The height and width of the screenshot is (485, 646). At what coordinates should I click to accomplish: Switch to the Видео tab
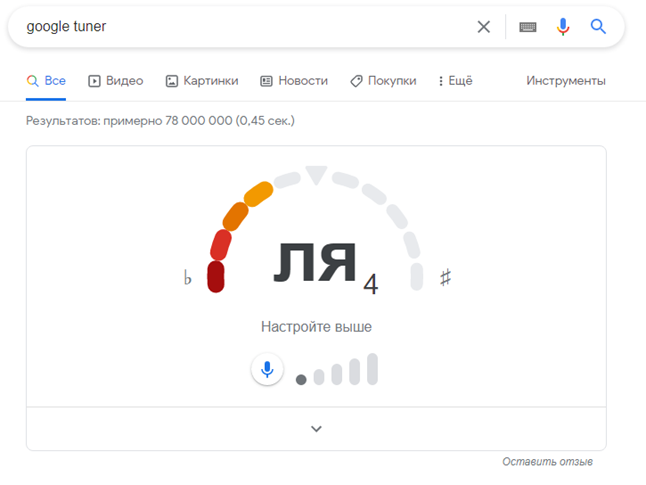click(116, 81)
